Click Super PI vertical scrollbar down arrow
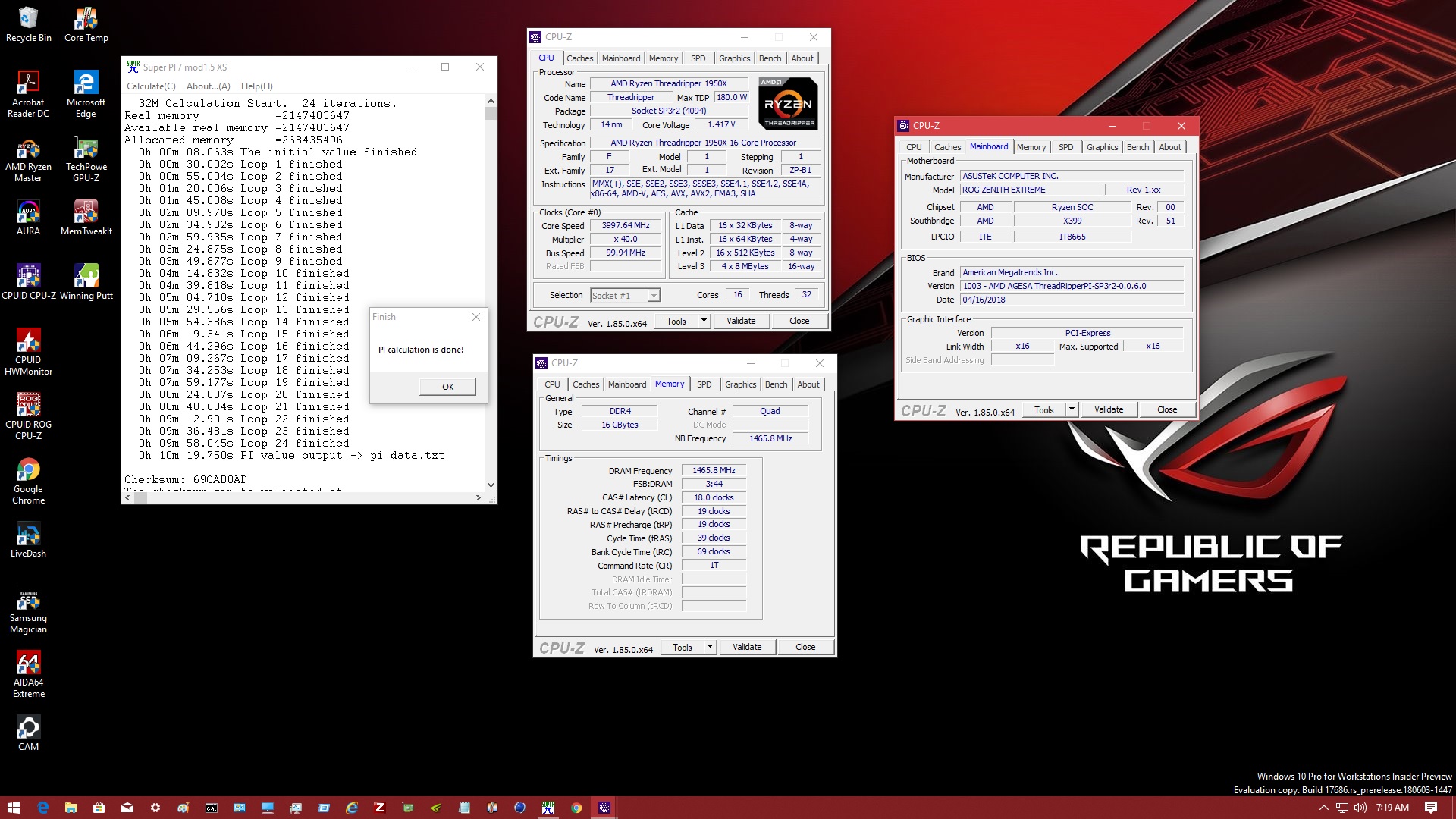The image size is (1456, 819). coord(491,485)
